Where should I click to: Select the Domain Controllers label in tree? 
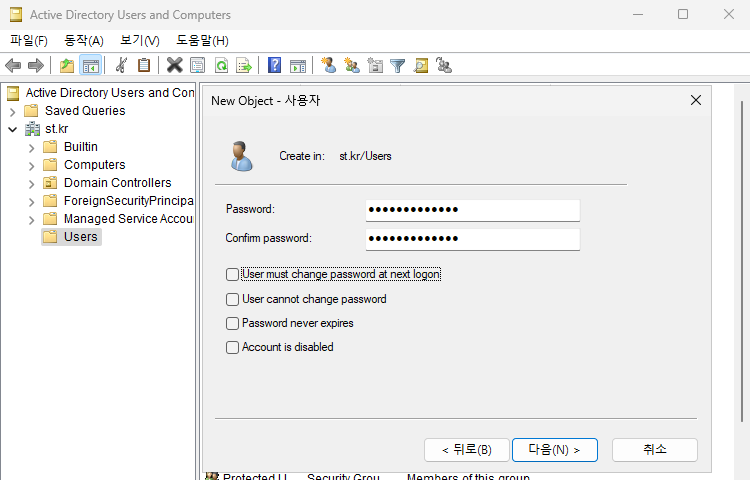118,183
